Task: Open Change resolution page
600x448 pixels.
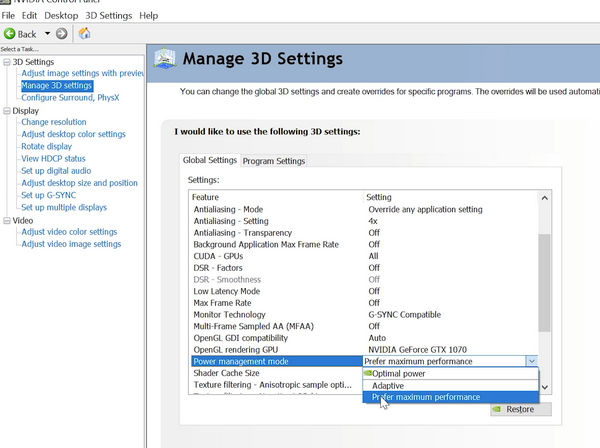Action: [x=54, y=122]
